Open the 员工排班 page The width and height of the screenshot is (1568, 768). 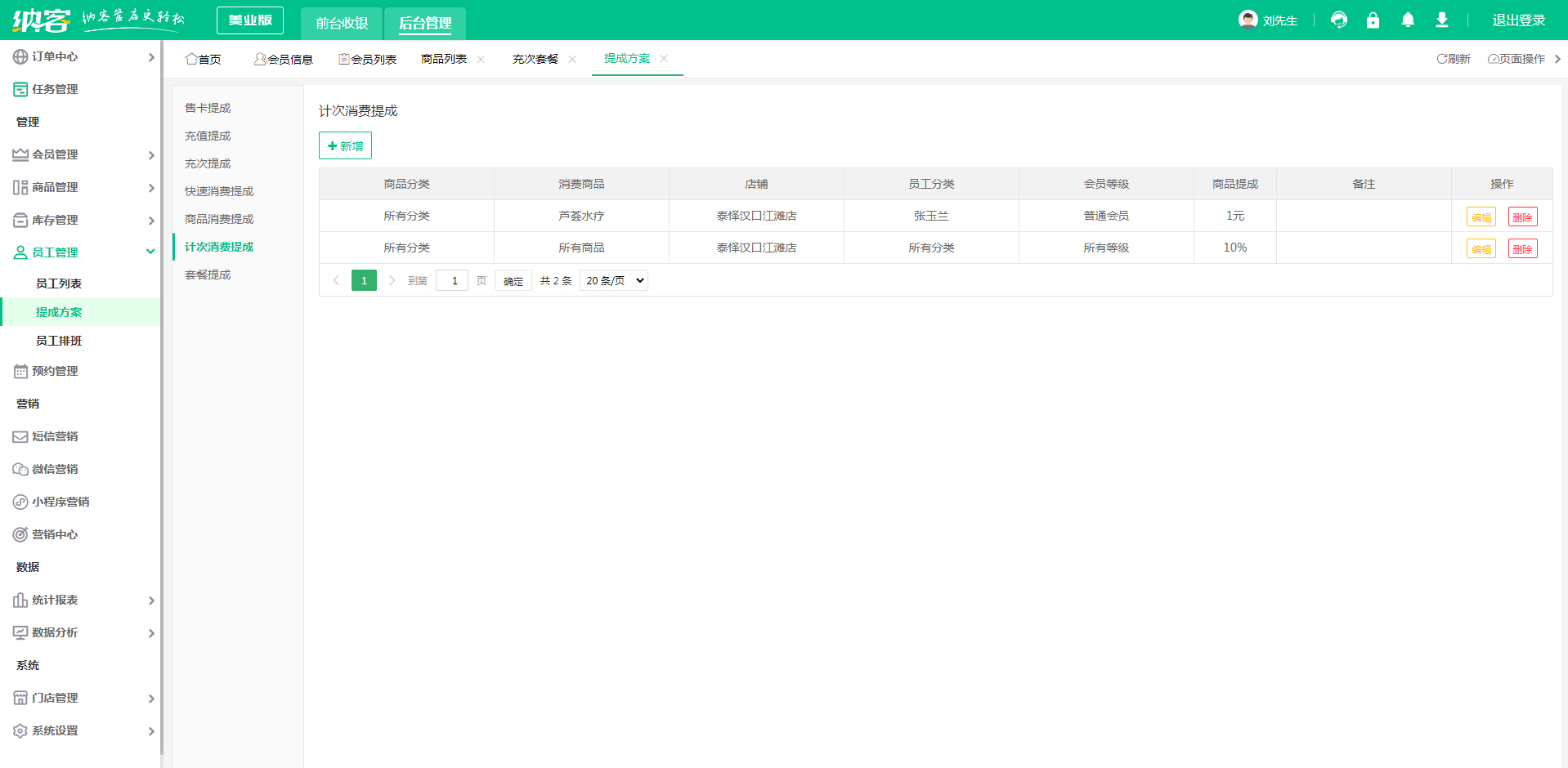pyautogui.click(x=59, y=341)
